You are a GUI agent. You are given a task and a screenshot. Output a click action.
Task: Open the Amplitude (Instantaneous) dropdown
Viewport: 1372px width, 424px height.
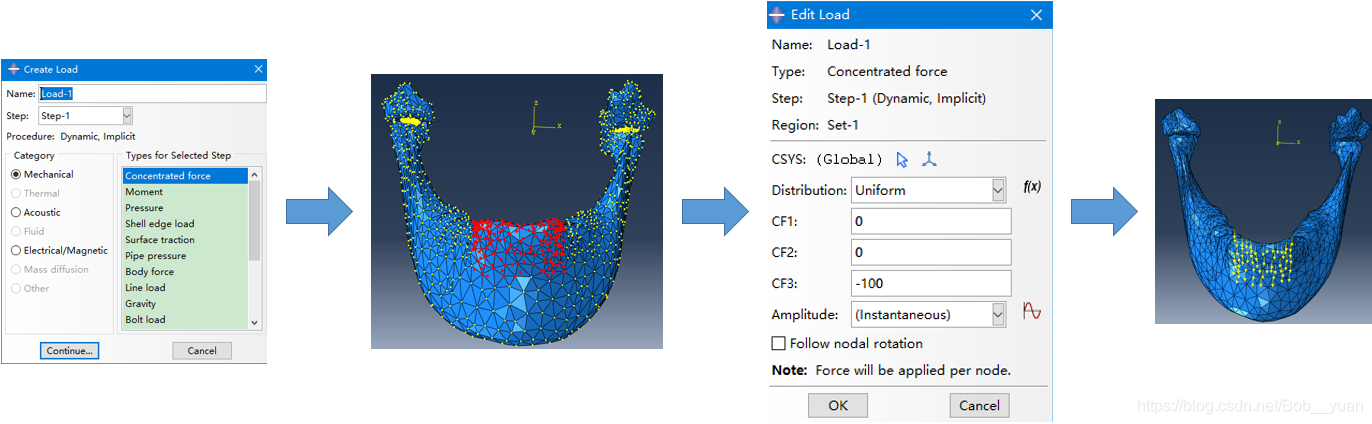997,315
